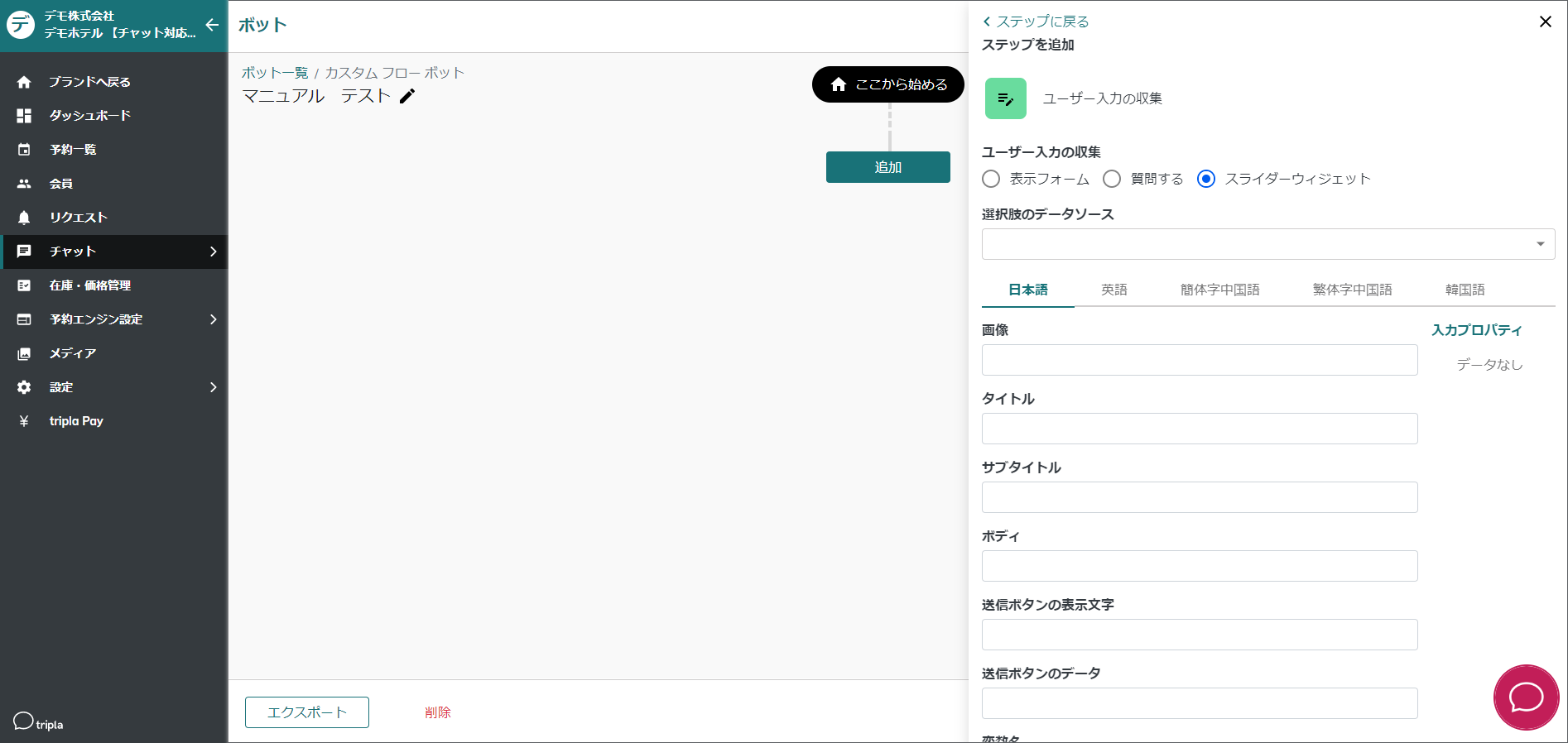Click the メディア image icon in sidebar
This screenshot has width=1568, height=743.
tap(24, 353)
